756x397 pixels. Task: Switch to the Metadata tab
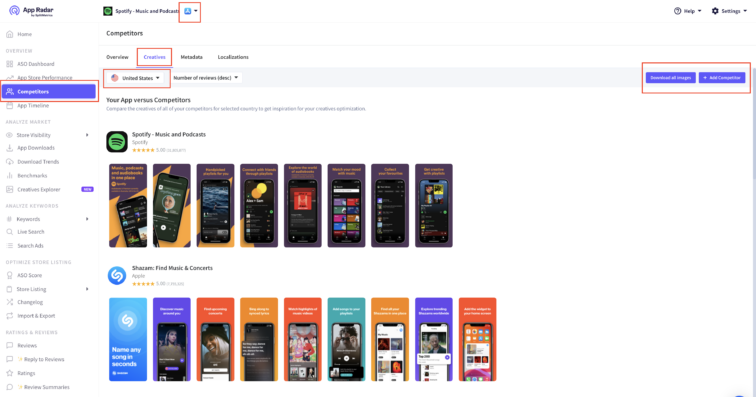[x=191, y=57]
